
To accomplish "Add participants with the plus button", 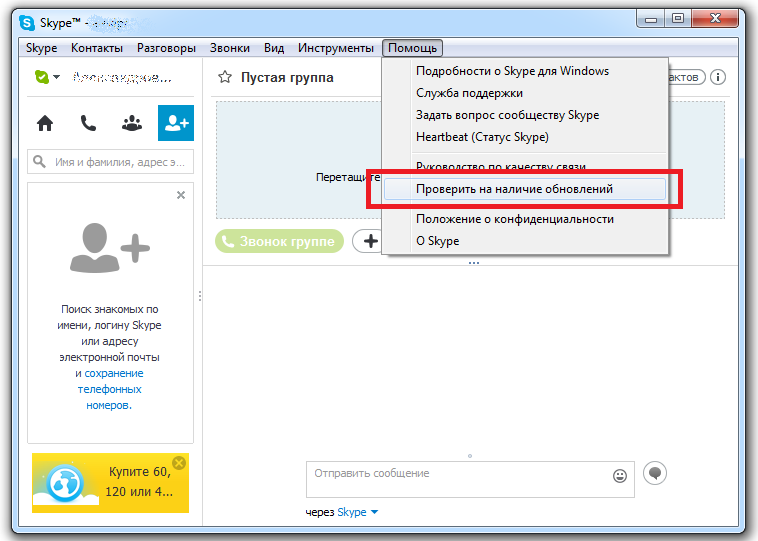I will tap(367, 241).
